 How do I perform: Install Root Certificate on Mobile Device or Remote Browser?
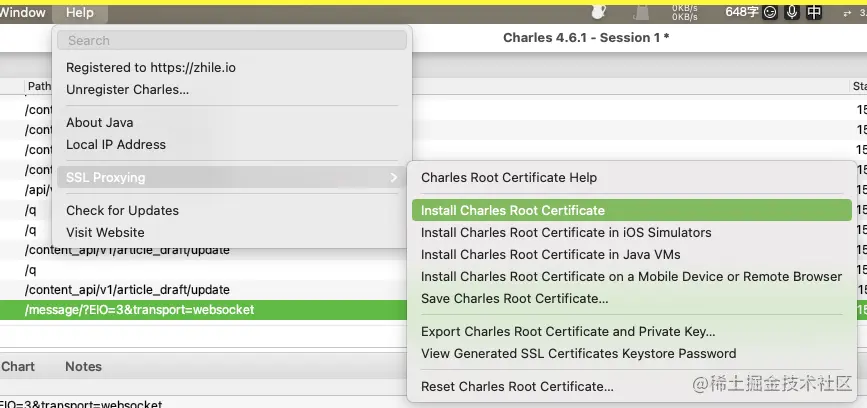[x=631, y=276]
